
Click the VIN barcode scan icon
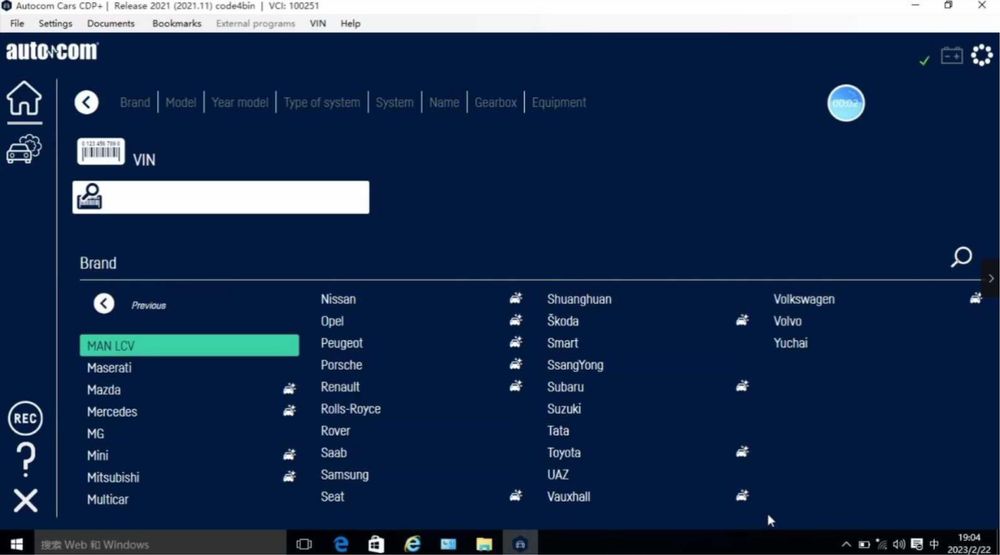(101, 152)
